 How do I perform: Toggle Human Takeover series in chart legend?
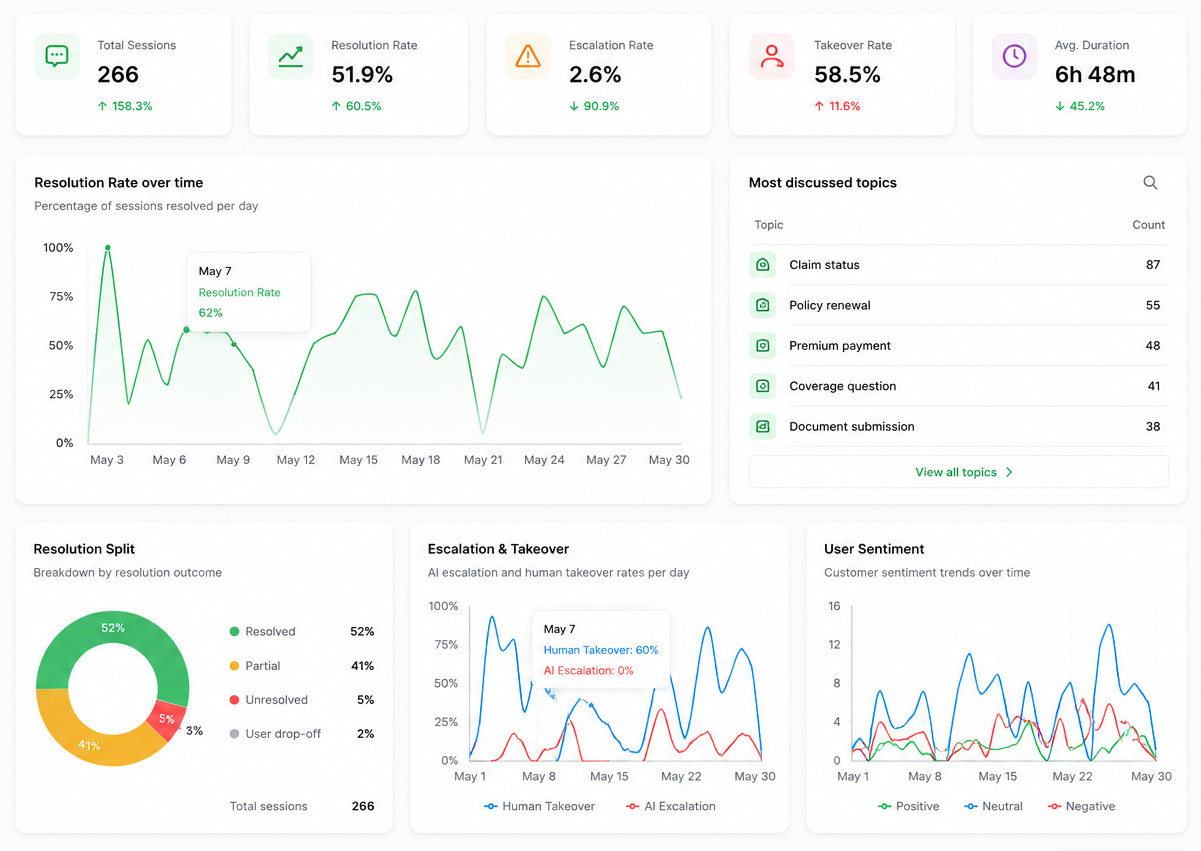click(x=539, y=806)
